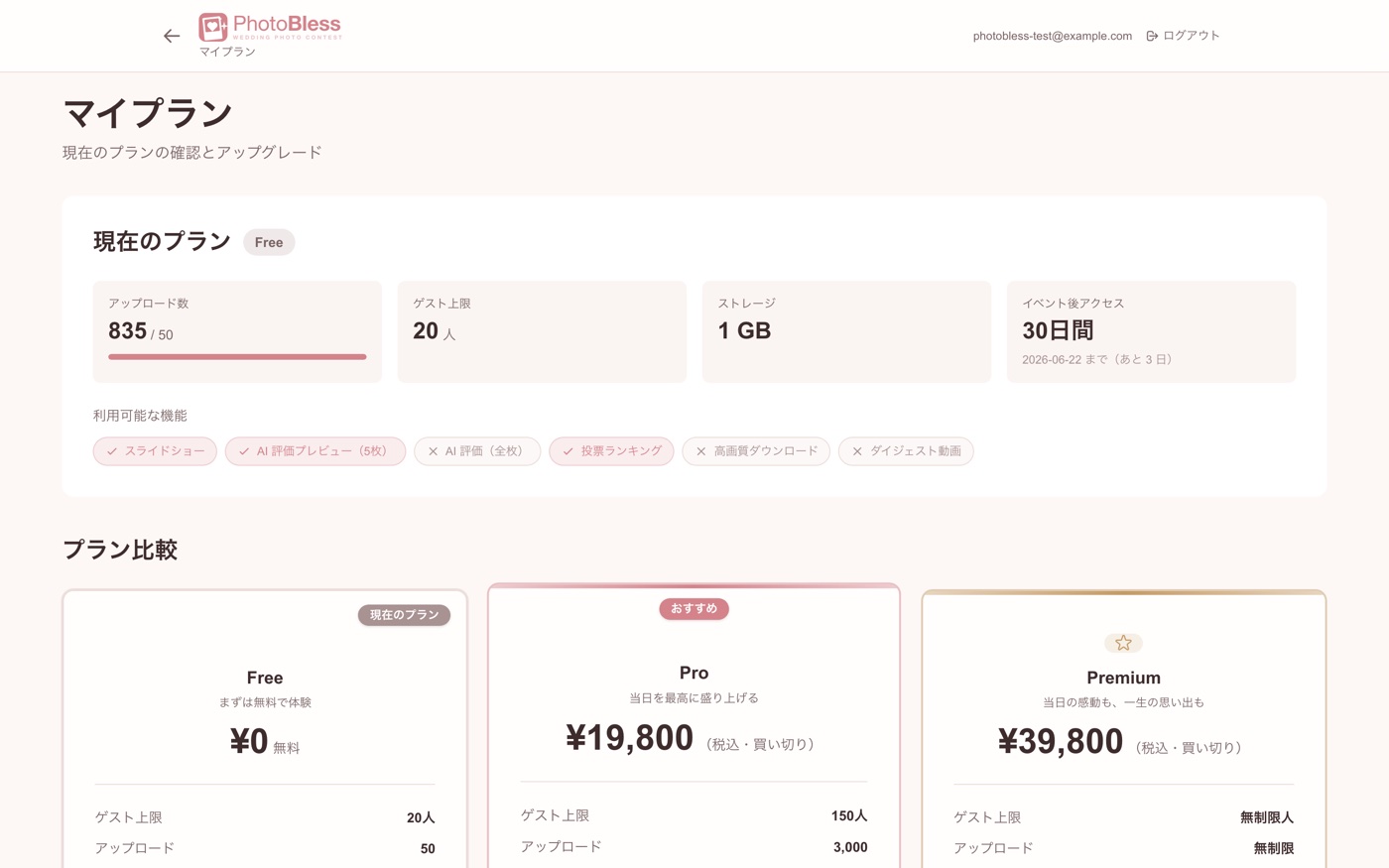The height and width of the screenshot is (868, 1389).
Task: Click the ¥39,800 Premium price
Action: click(x=1061, y=742)
